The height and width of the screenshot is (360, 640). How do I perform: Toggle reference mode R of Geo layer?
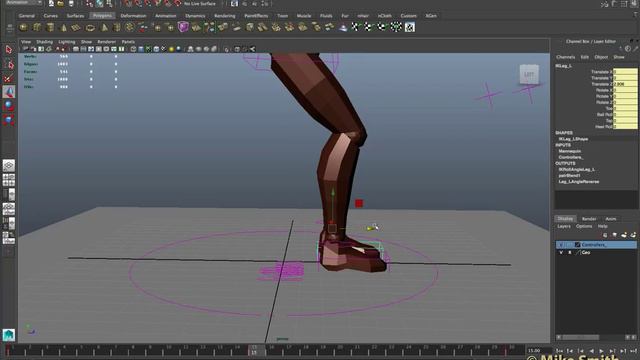coord(569,253)
